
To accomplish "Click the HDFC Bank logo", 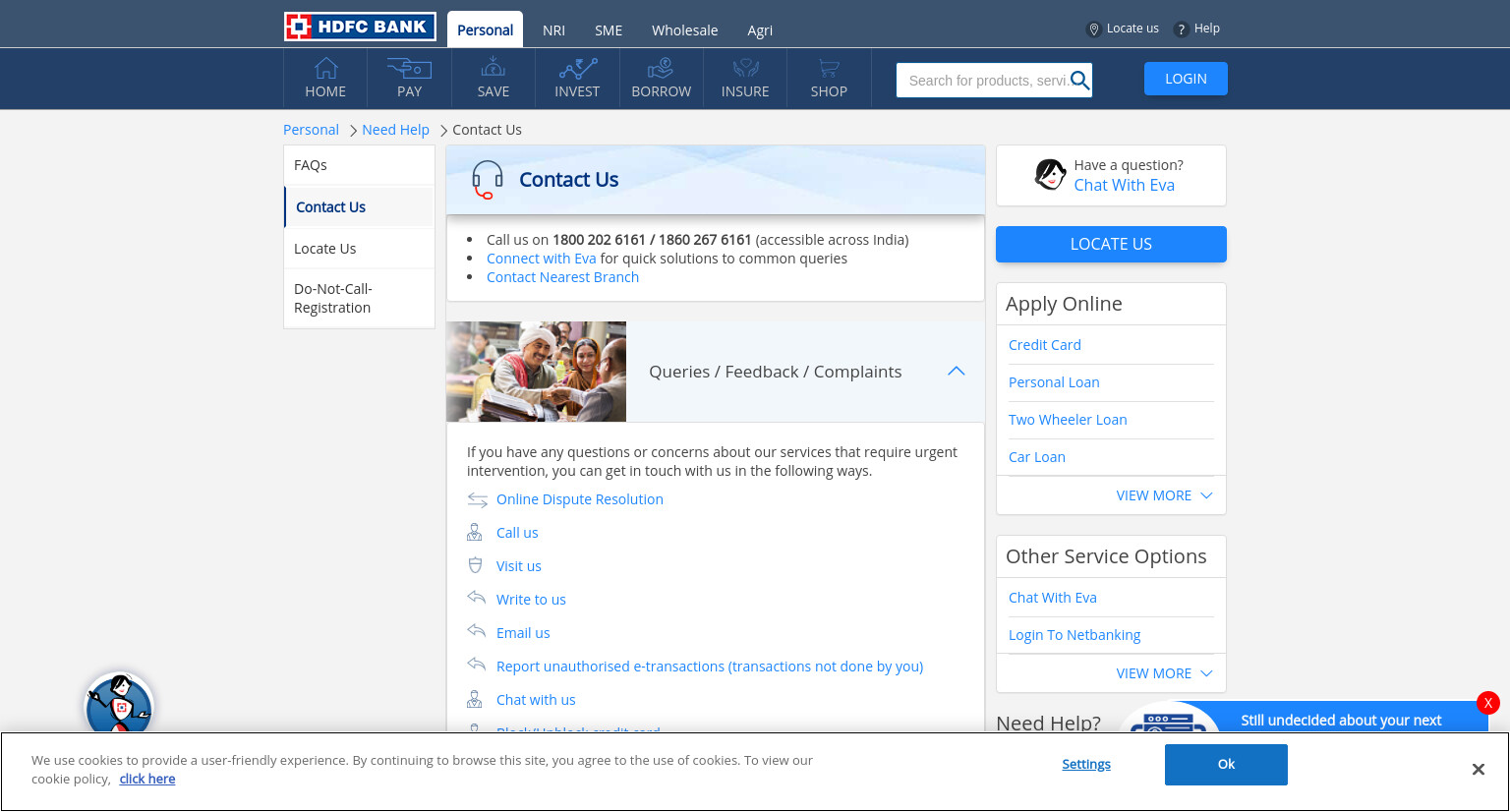I will pos(360,27).
